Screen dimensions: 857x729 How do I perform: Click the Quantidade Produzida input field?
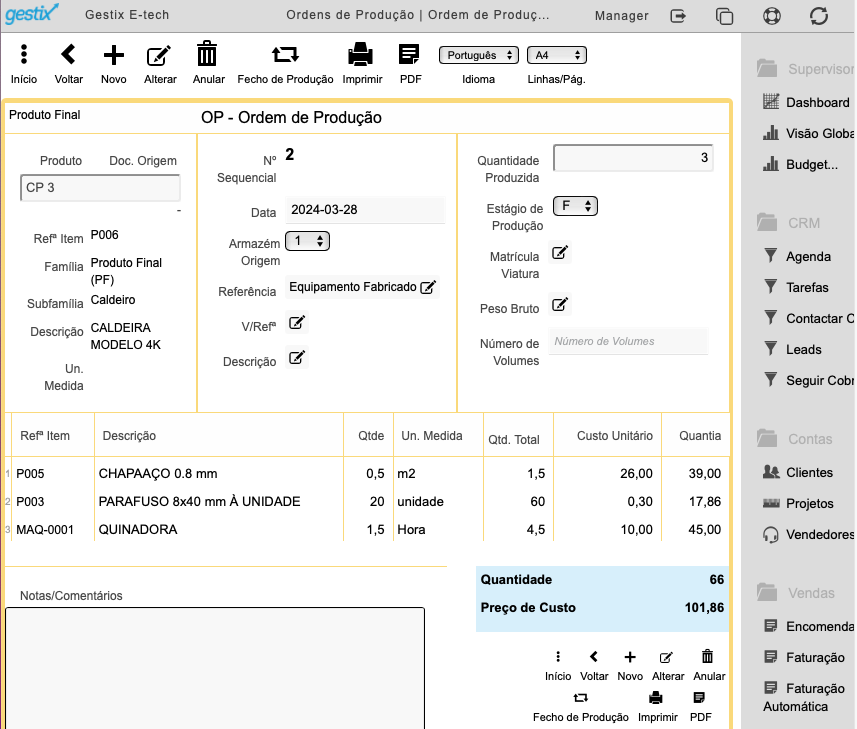(x=633, y=158)
